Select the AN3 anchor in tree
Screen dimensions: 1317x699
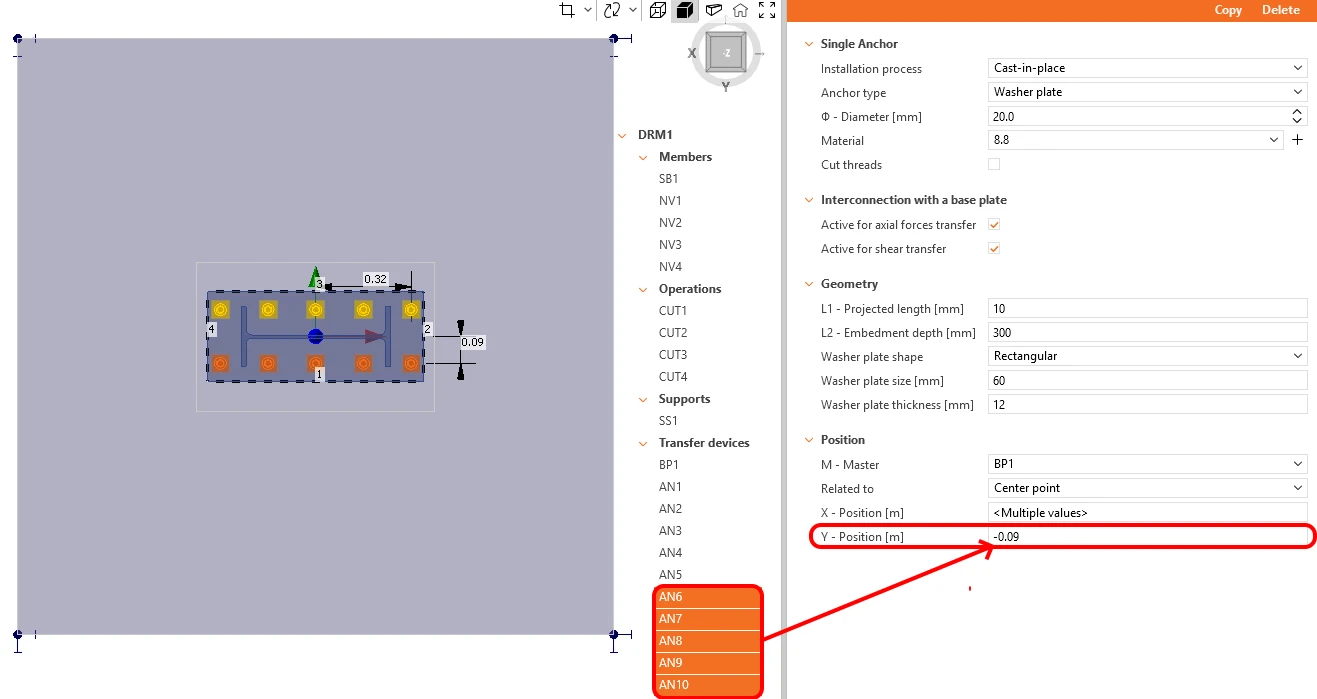point(670,531)
